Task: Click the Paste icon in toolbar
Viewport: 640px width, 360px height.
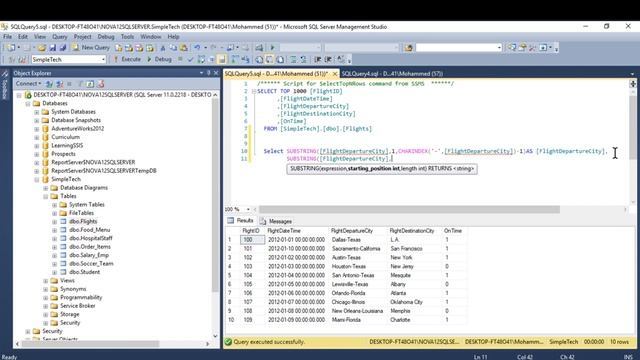Action: point(184,48)
